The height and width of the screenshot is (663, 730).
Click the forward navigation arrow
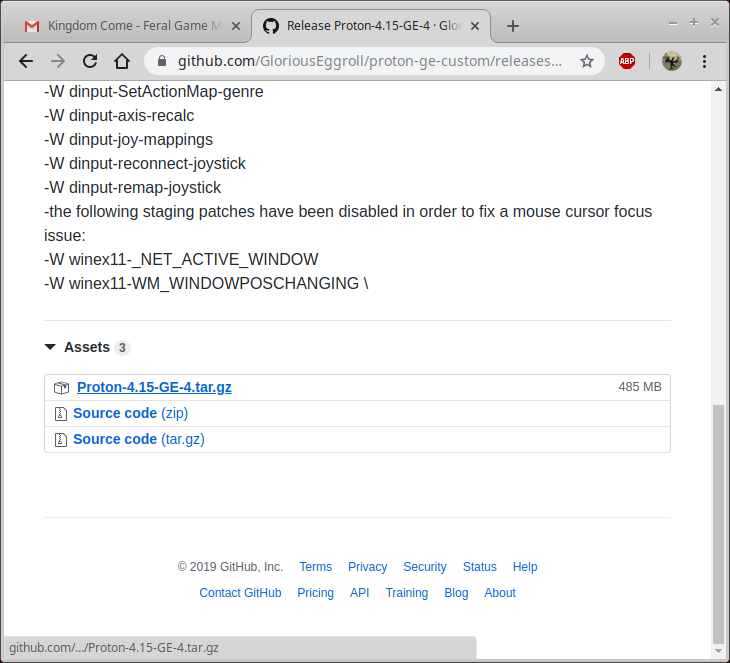click(58, 61)
